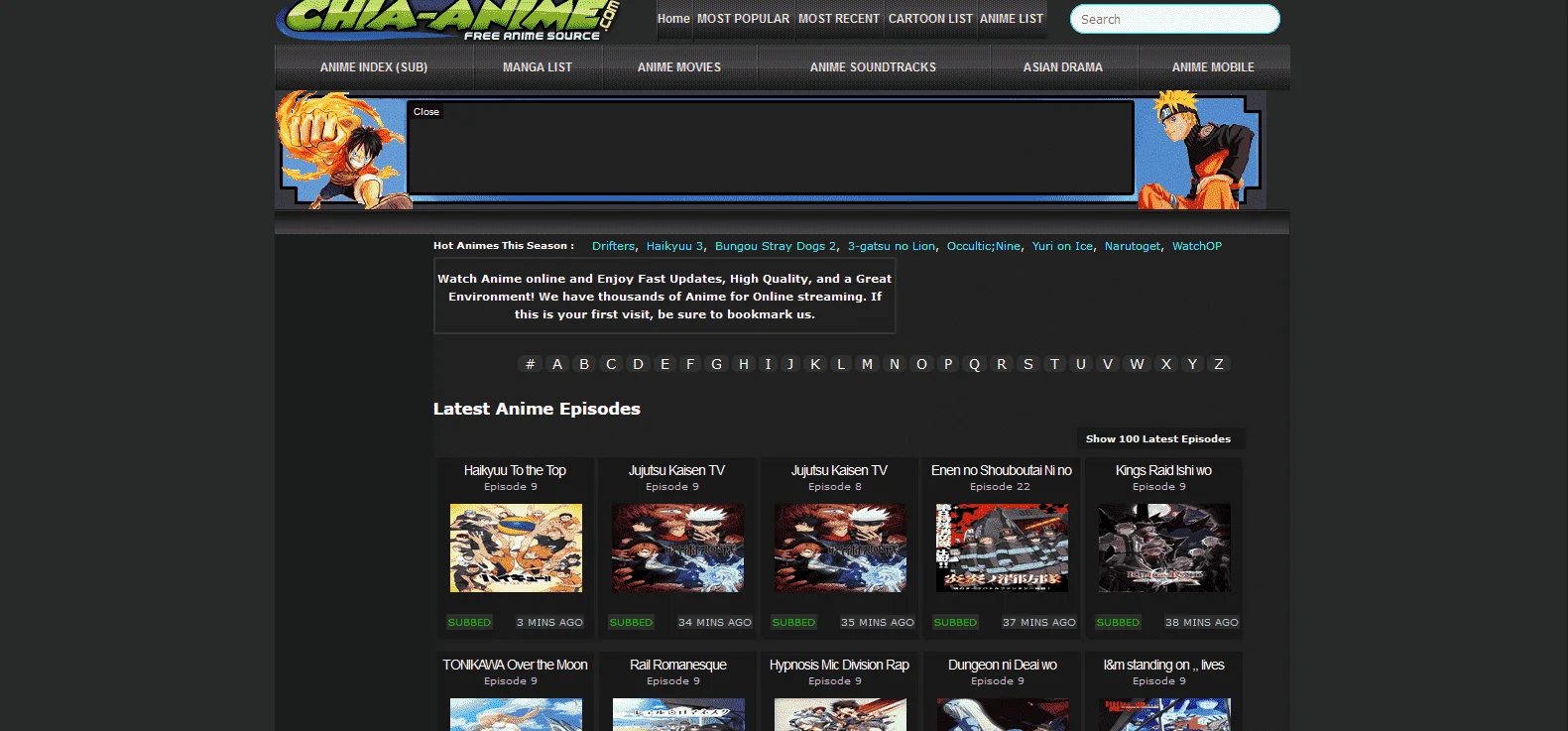Open Enen no Shouboutai Ni no title
The height and width of the screenshot is (731, 1568).
click(x=1002, y=470)
